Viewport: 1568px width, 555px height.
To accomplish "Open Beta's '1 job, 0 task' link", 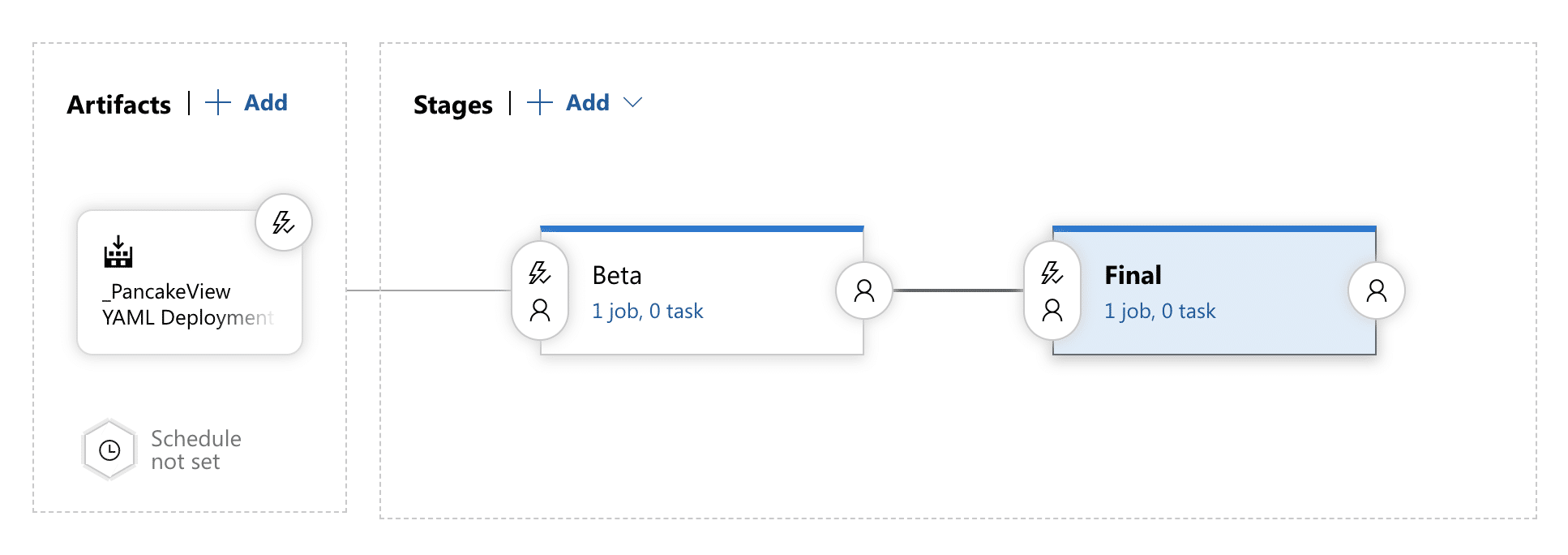I will click(647, 312).
